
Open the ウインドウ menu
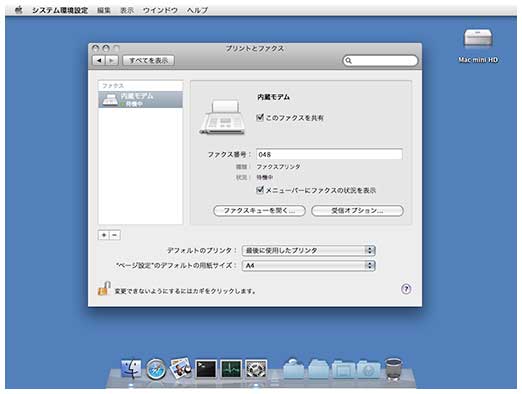click(160, 10)
